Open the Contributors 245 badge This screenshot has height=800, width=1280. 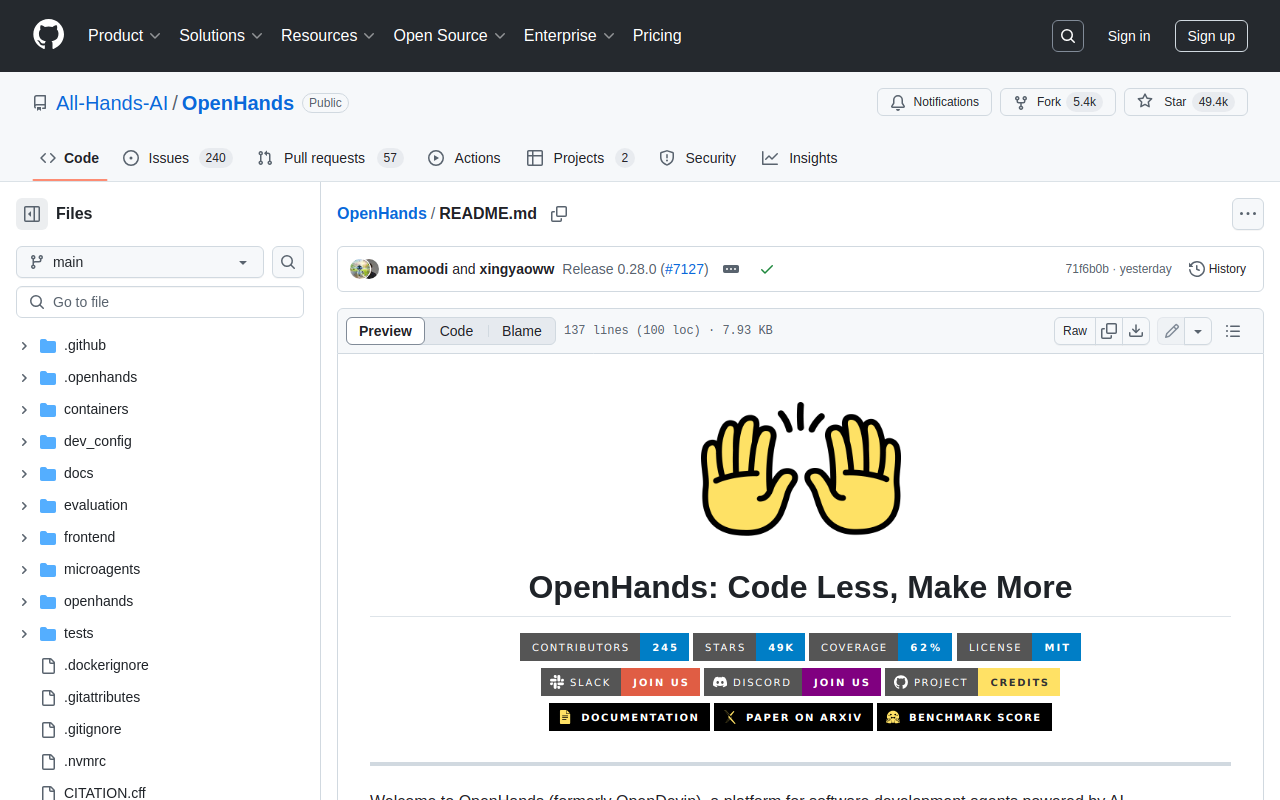605,647
